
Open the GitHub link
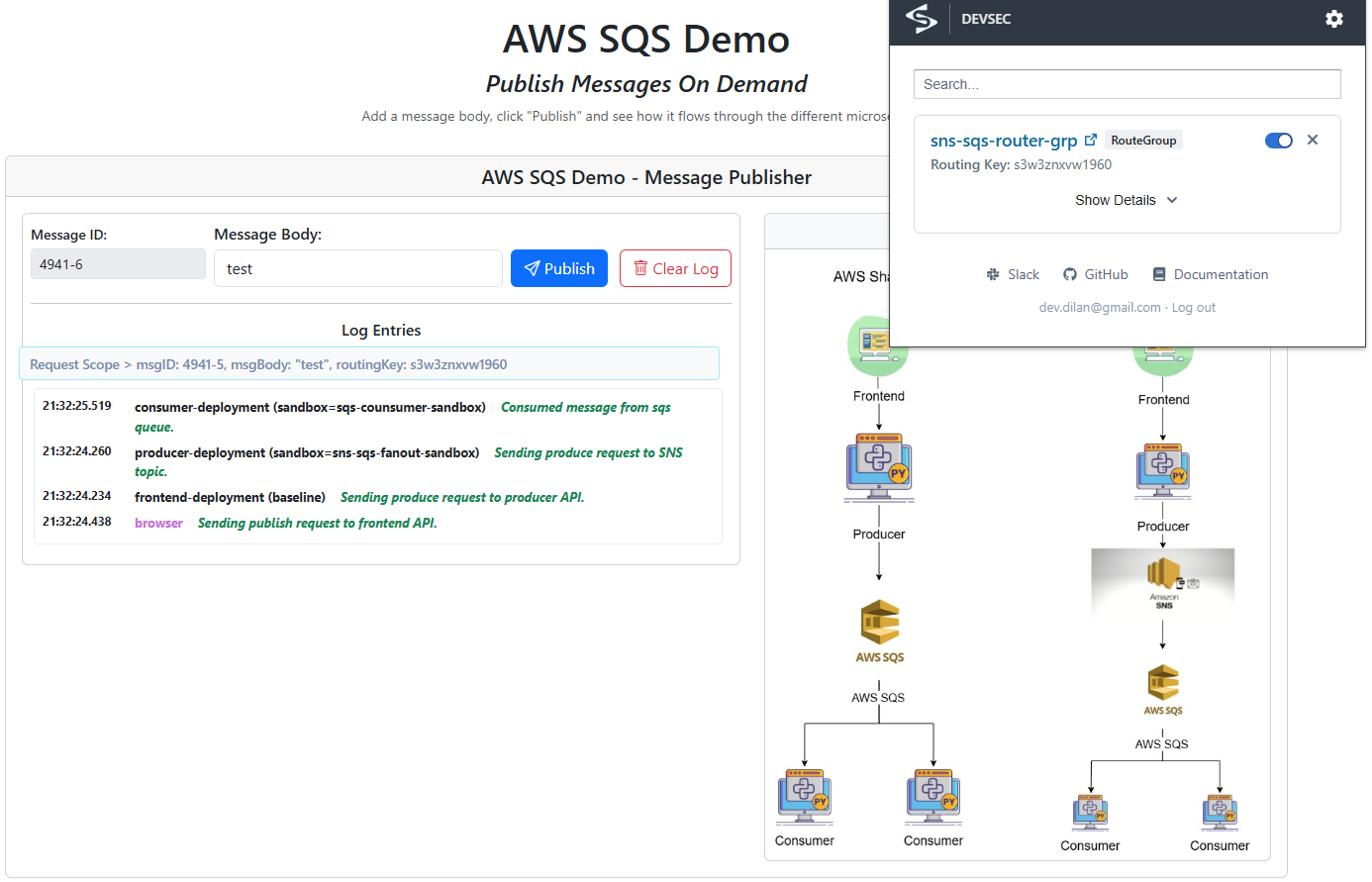[x=1095, y=274]
